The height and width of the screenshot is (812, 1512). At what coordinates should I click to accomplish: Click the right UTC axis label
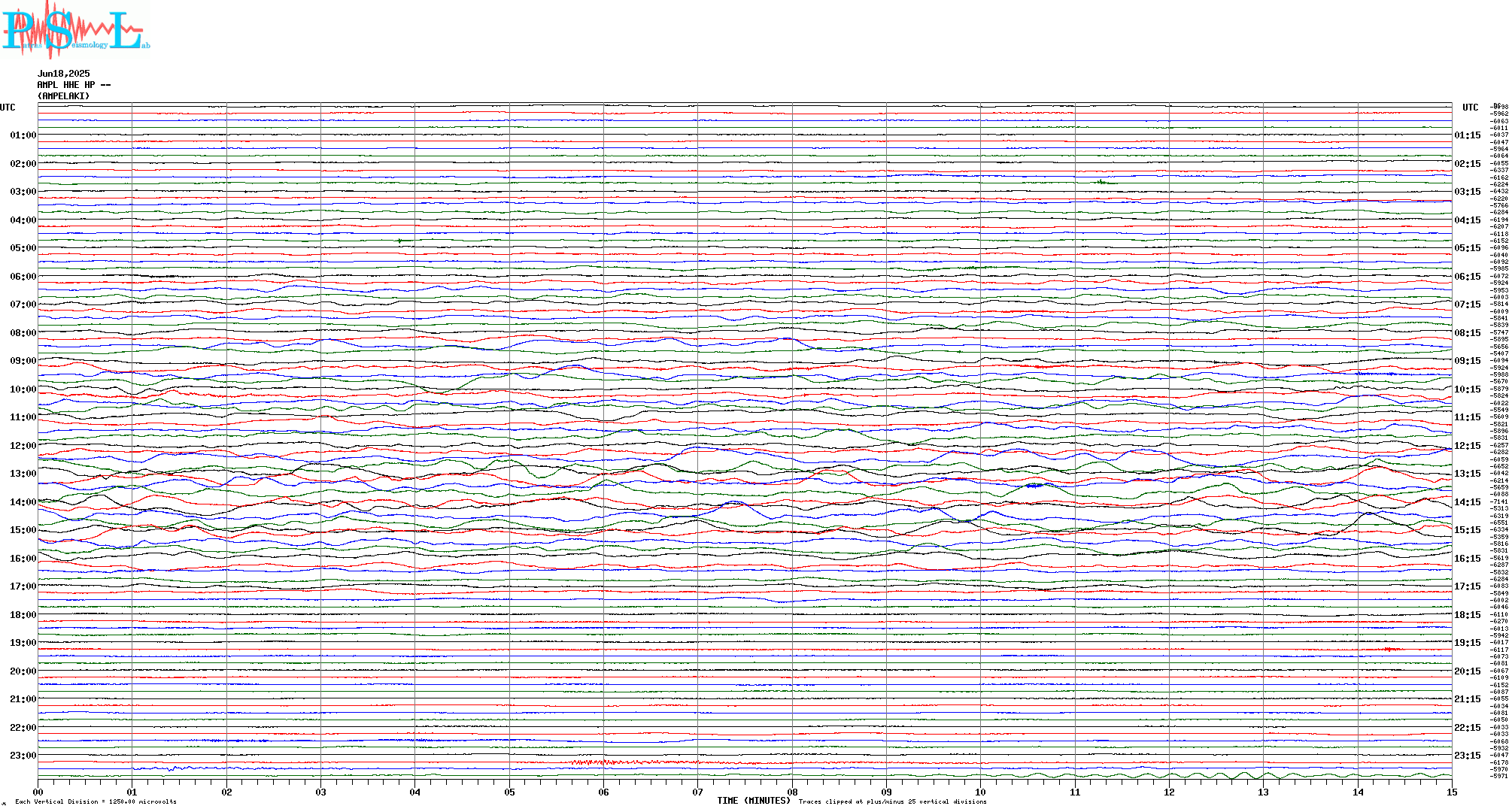(1470, 108)
